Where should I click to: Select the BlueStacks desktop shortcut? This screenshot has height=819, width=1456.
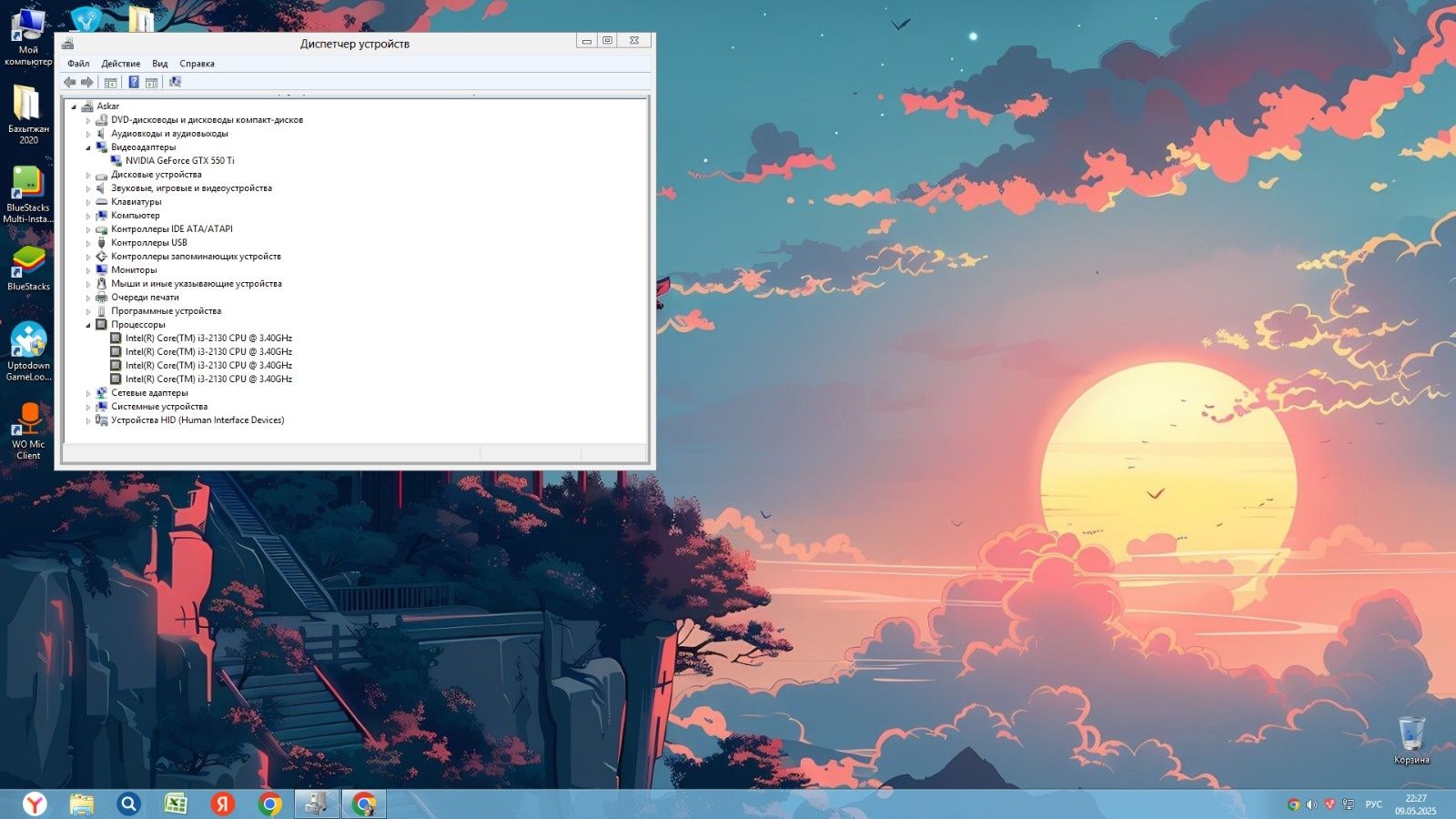[28, 268]
